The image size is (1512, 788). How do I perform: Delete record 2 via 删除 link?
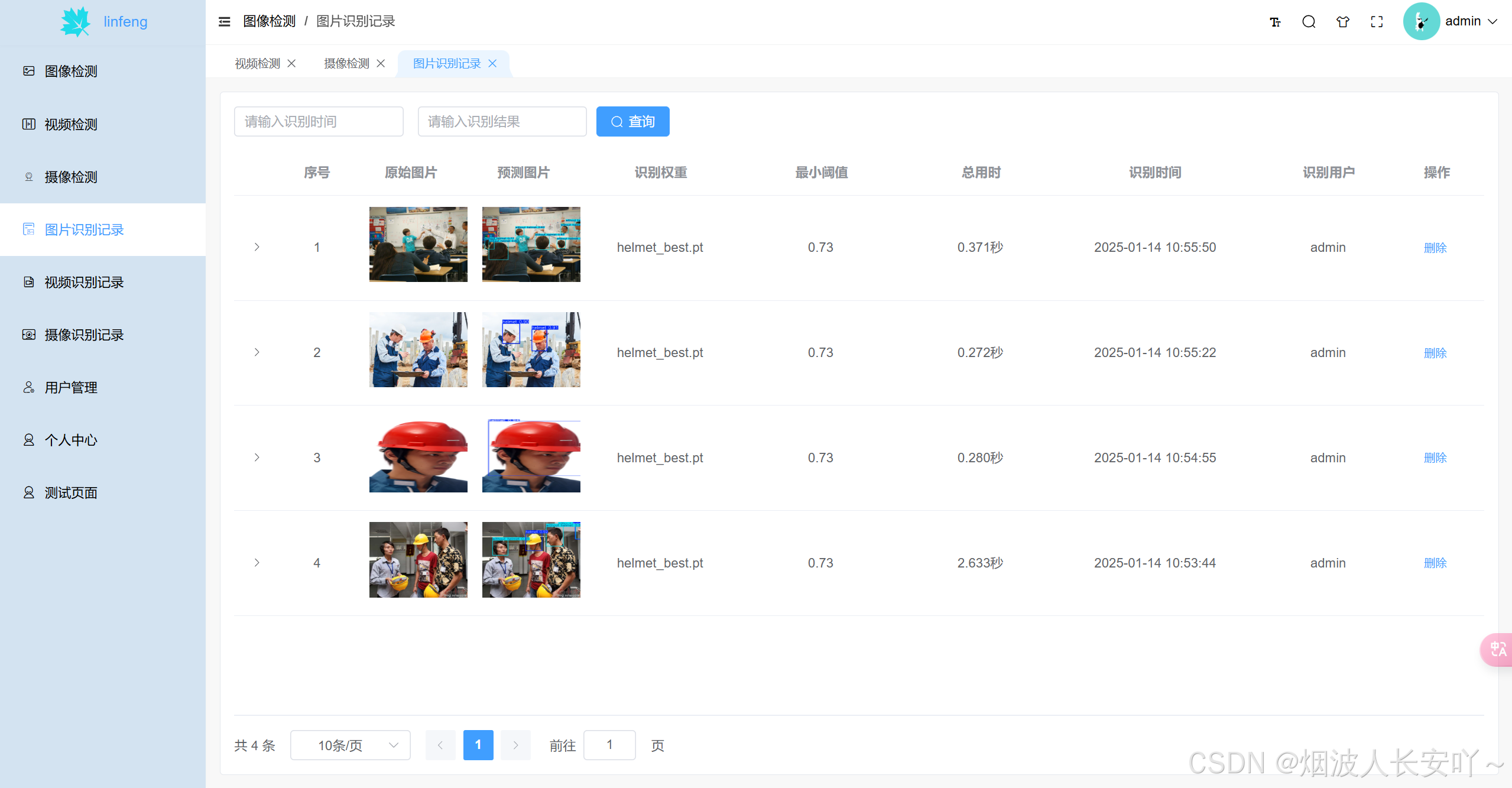pos(1435,353)
